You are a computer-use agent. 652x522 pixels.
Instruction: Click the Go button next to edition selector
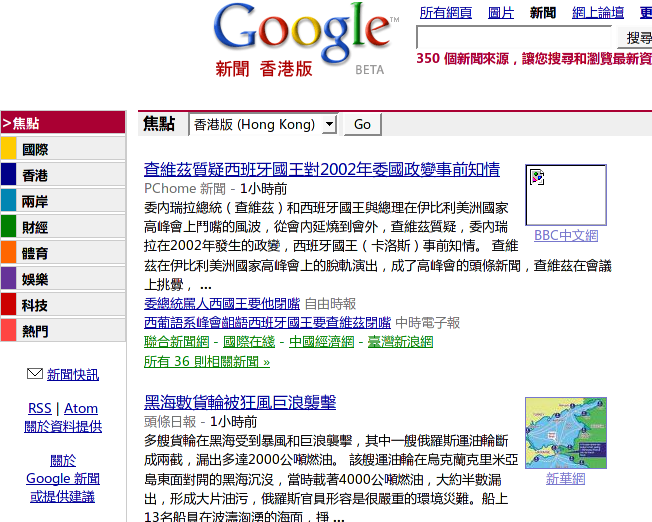pos(362,124)
